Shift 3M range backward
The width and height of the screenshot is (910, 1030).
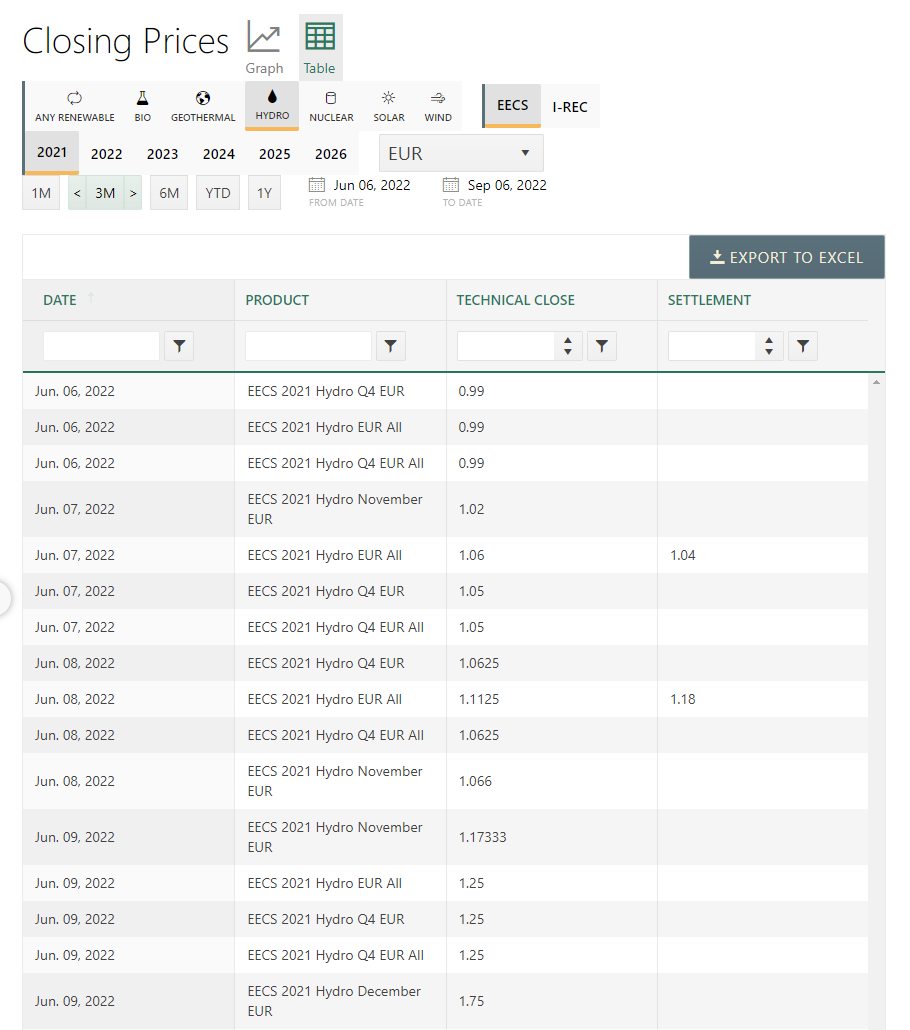point(77,193)
